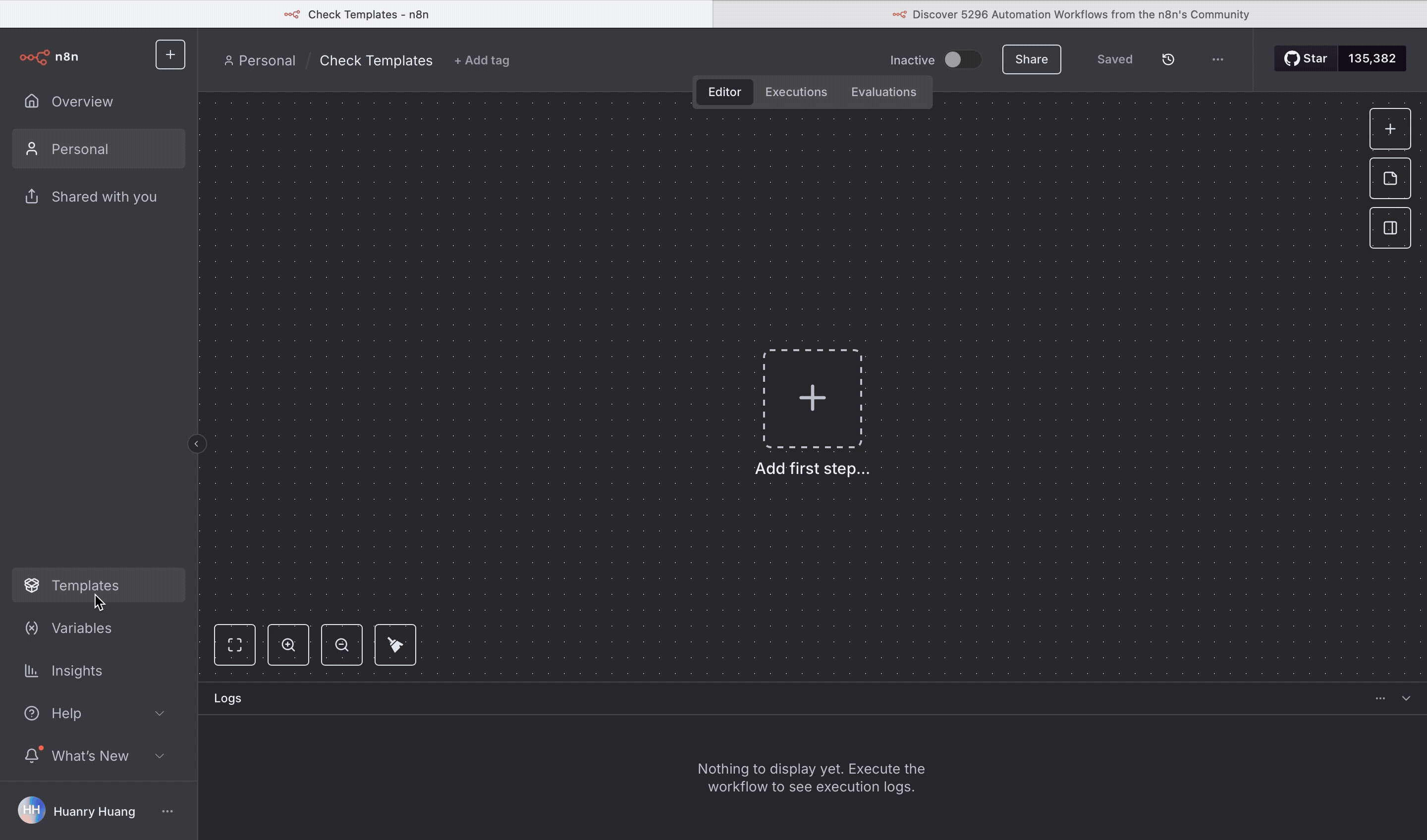Click the n8n logo in sidebar

49,56
